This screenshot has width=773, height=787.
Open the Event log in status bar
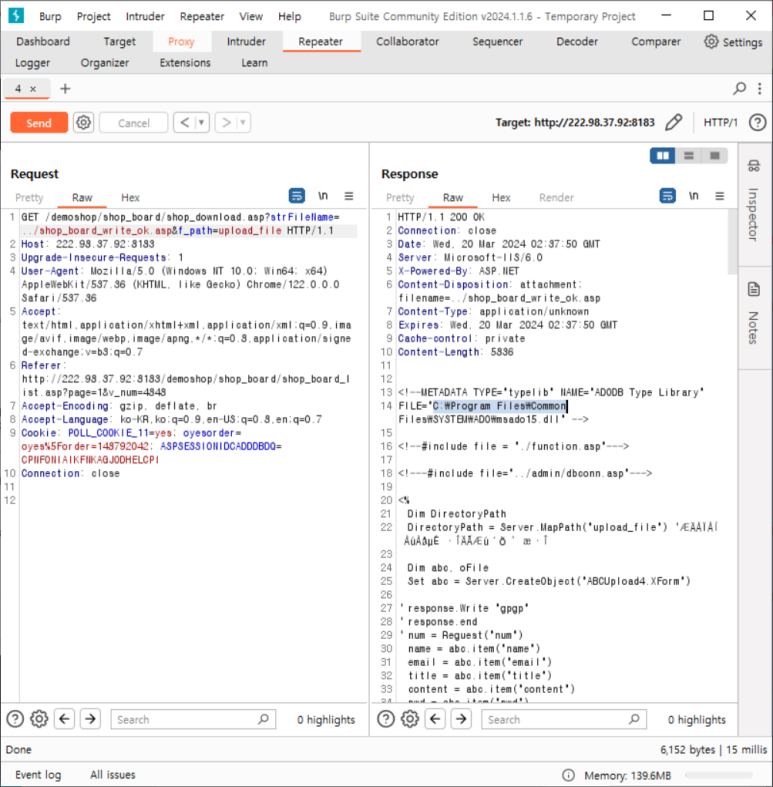click(38, 774)
